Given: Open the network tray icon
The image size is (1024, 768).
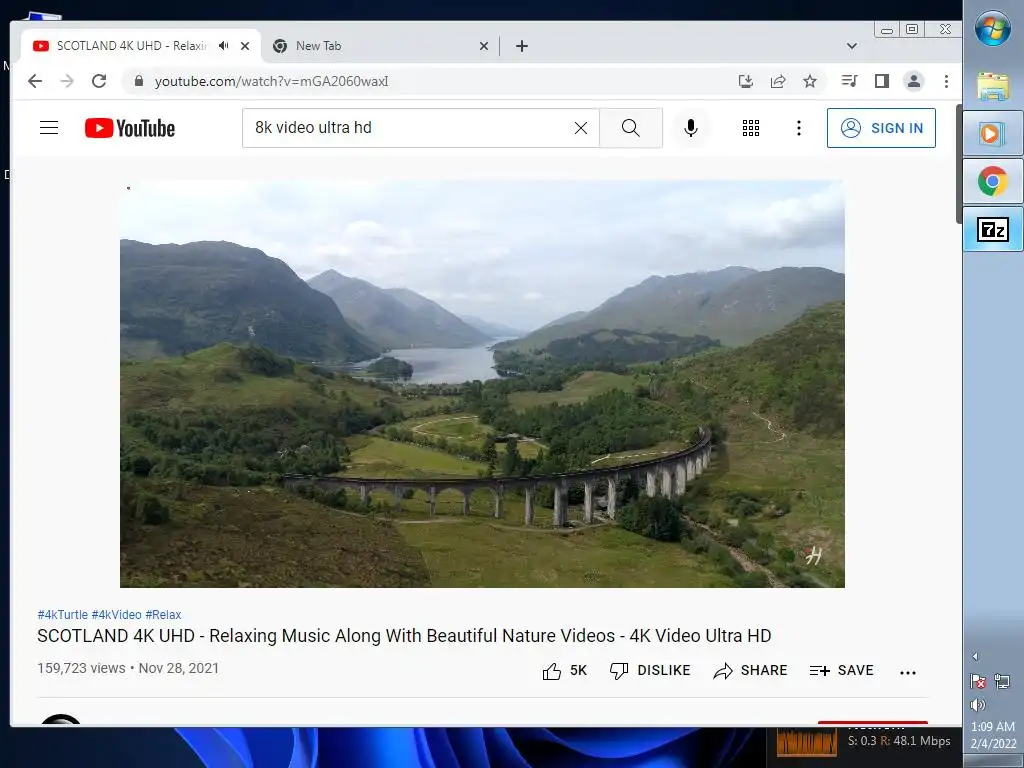Looking at the screenshot, I should tap(1002, 682).
